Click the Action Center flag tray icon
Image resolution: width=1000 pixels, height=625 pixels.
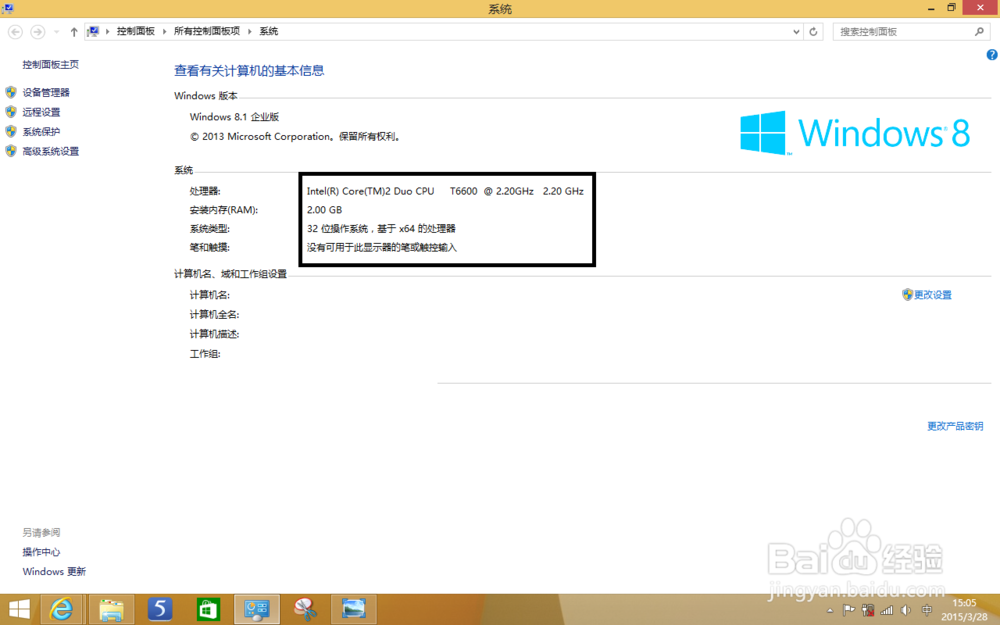pyautogui.click(x=849, y=610)
